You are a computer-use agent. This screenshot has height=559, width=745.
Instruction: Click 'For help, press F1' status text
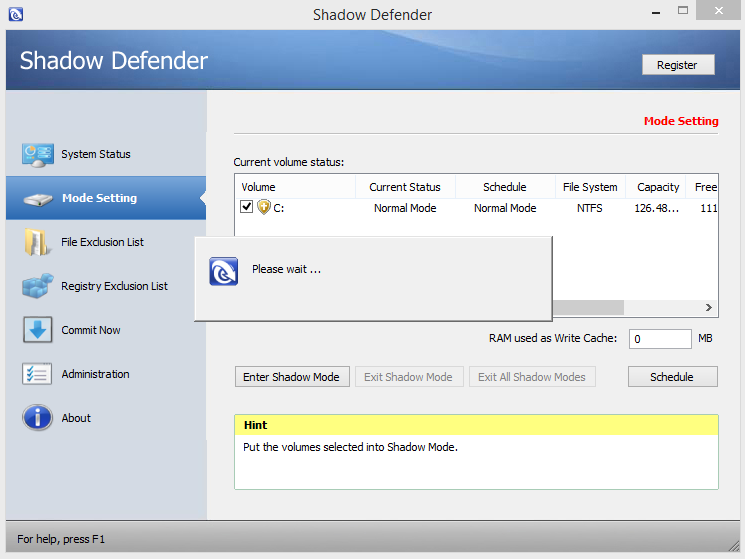pyautogui.click(x=61, y=539)
